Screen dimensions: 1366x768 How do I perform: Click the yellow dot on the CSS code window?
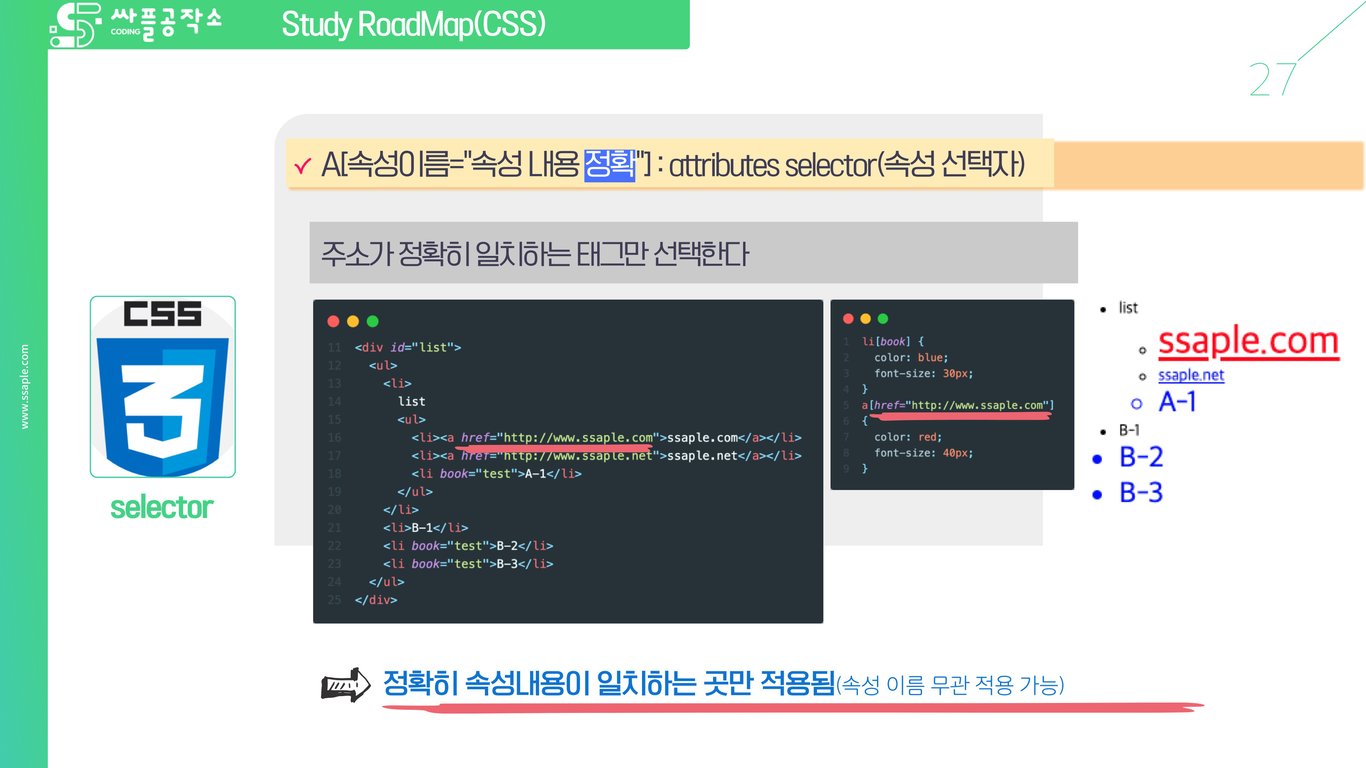pos(865,318)
